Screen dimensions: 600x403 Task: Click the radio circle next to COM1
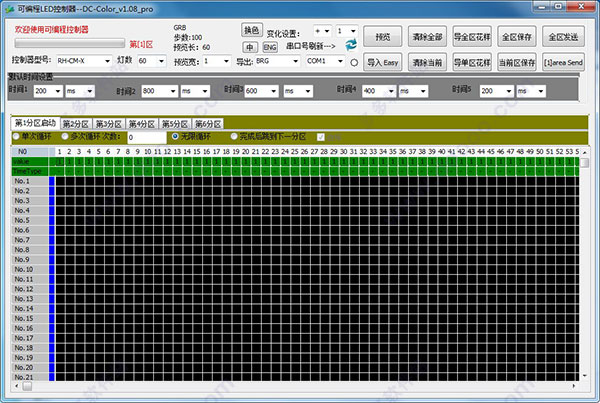click(x=354, y=62)
